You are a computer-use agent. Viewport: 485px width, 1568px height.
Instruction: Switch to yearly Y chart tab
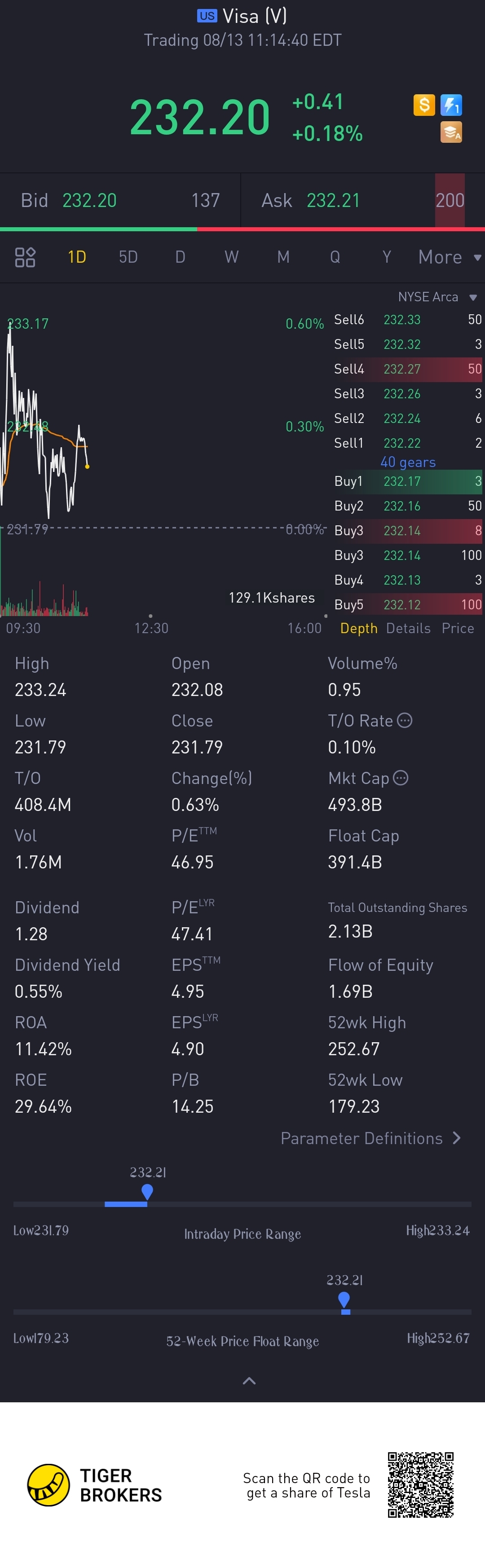point(386,257)
